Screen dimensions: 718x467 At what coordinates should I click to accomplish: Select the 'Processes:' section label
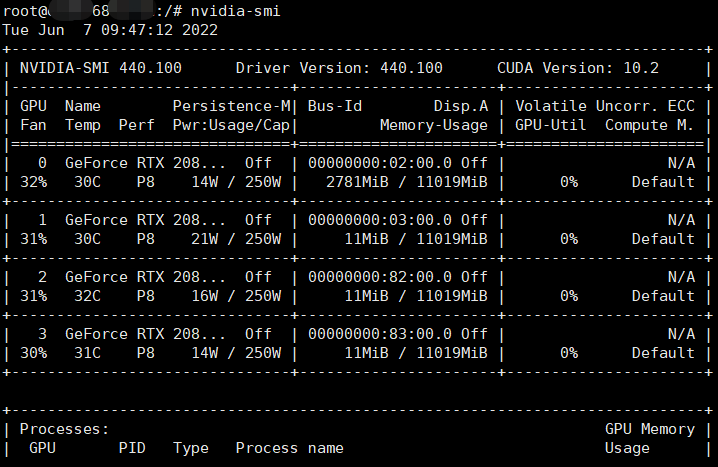click(65, 429)
